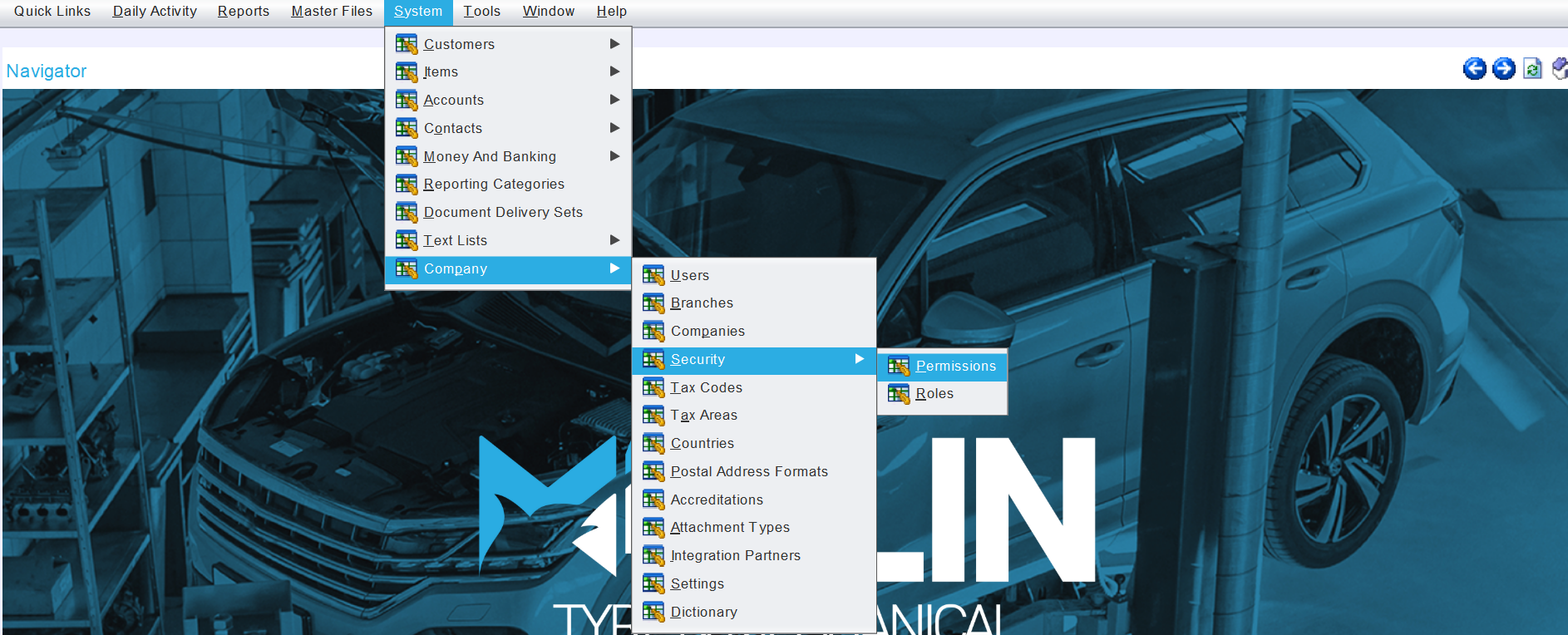Choose Users from Company submenu
Image resolution: width=1568 pixels, height=635 pixels.
click(x=754, y=275)
